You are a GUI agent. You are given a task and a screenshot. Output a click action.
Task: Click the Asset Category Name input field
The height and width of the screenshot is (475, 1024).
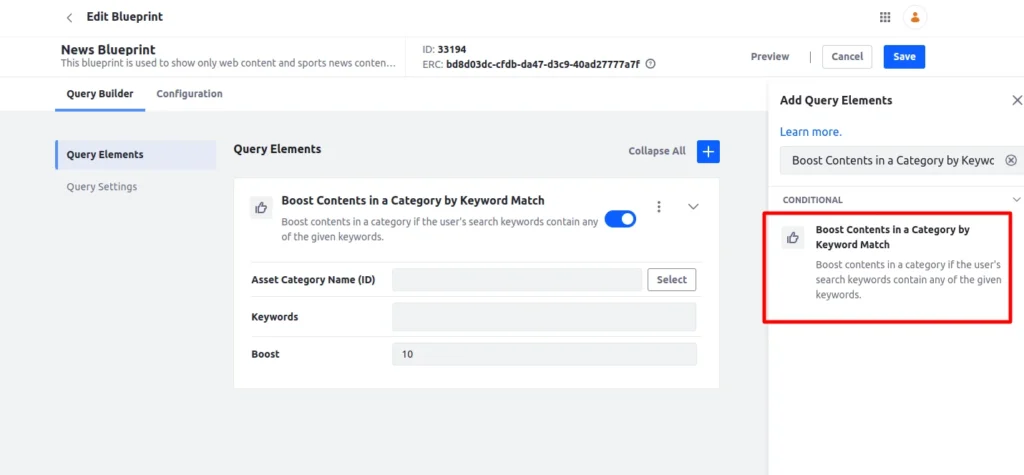(x=517, y=280)
